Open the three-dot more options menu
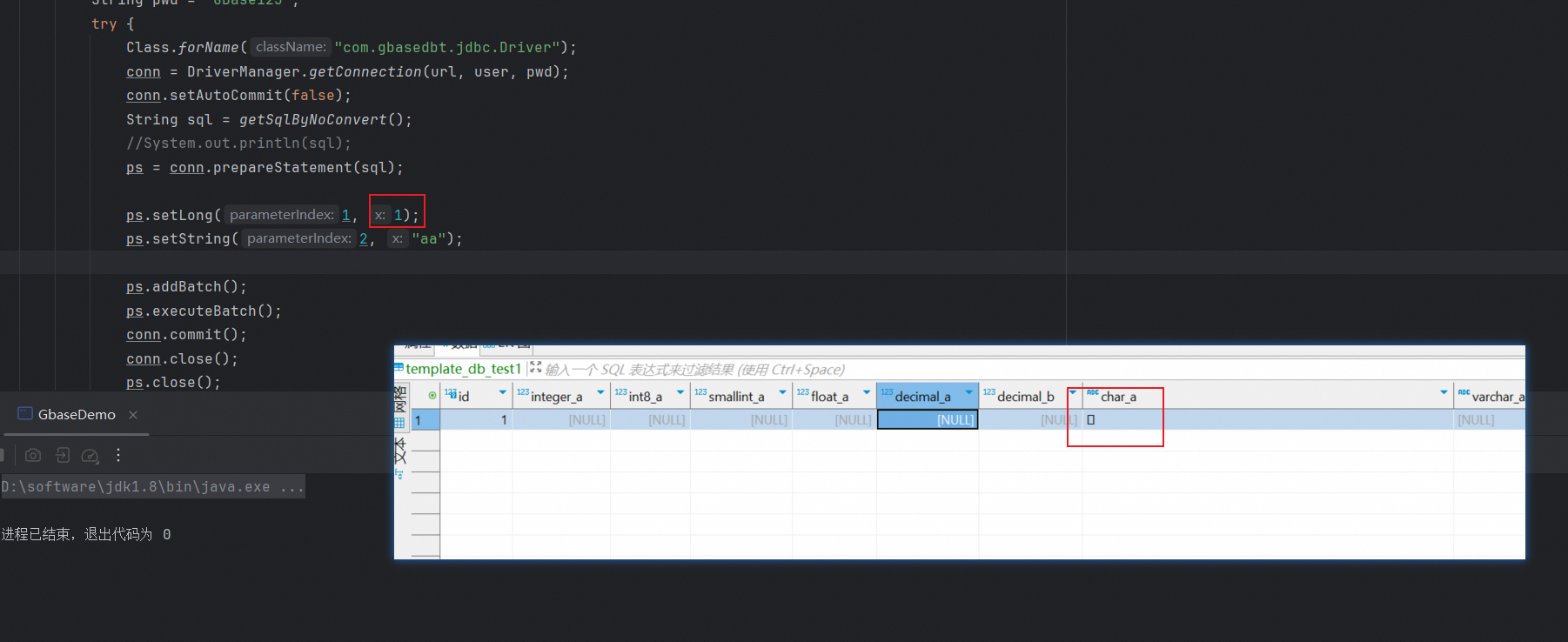 coord(118,455)
